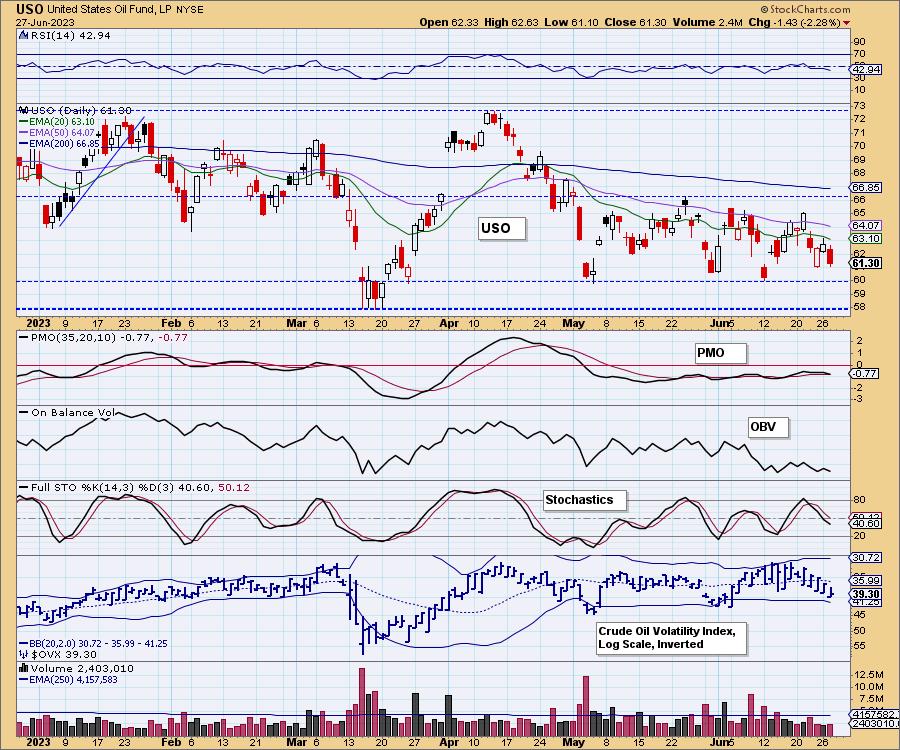Click the black line marker before the On Balance Vol legend
The height and width of the screenshot is (750, 900).
click(24, 412)
